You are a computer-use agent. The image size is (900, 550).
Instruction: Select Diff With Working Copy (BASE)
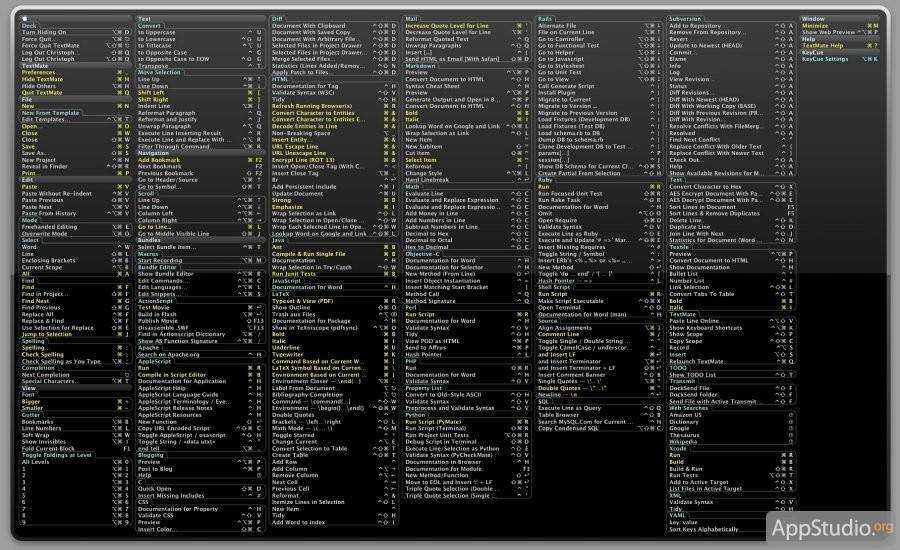tap(712, 106)
